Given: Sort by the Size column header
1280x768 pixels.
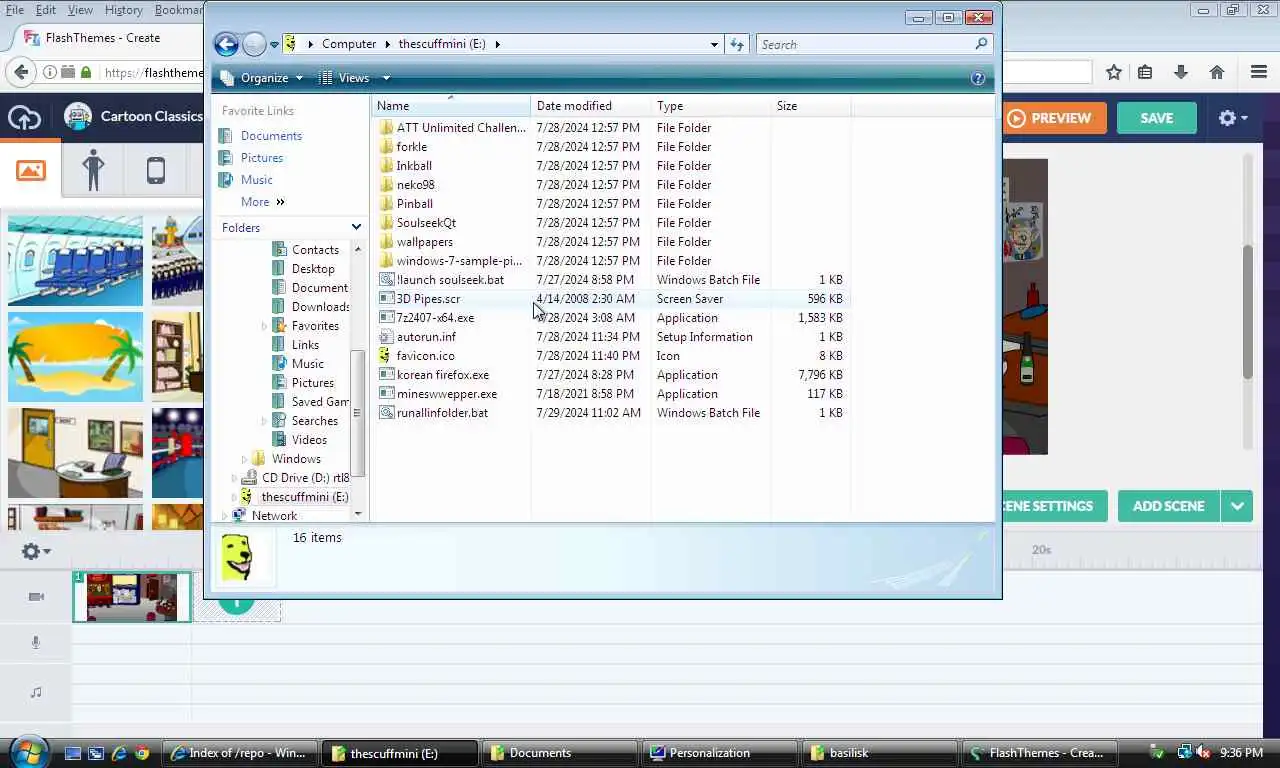Looking at the screenshot, I should (811, 106).
